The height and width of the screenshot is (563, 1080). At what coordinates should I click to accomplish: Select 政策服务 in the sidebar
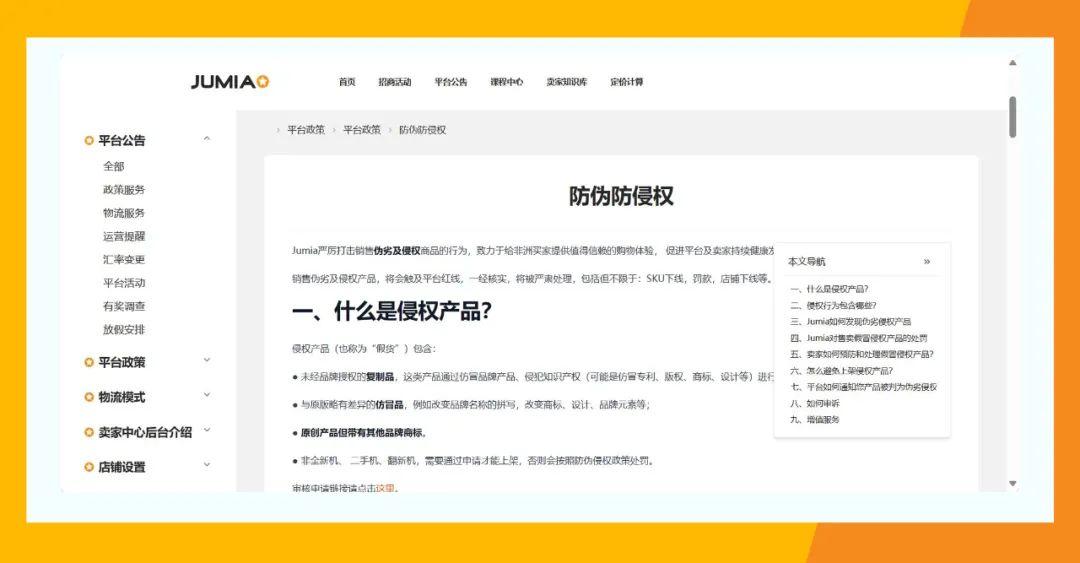click(124, 190)
